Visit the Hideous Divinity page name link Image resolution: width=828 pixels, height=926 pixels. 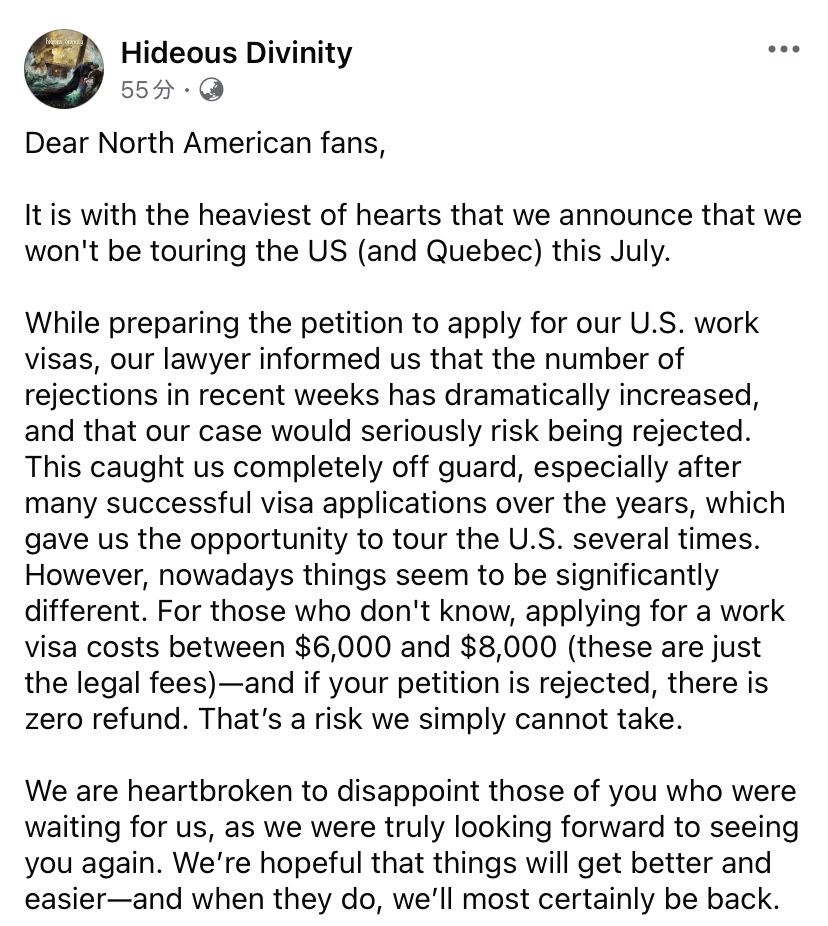(236, 53)
